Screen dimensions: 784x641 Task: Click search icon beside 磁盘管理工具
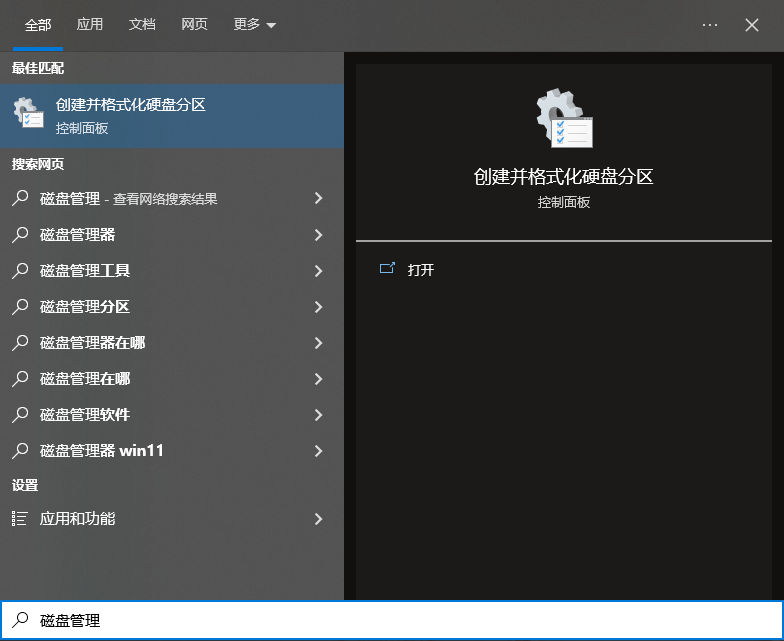[20, 270]
